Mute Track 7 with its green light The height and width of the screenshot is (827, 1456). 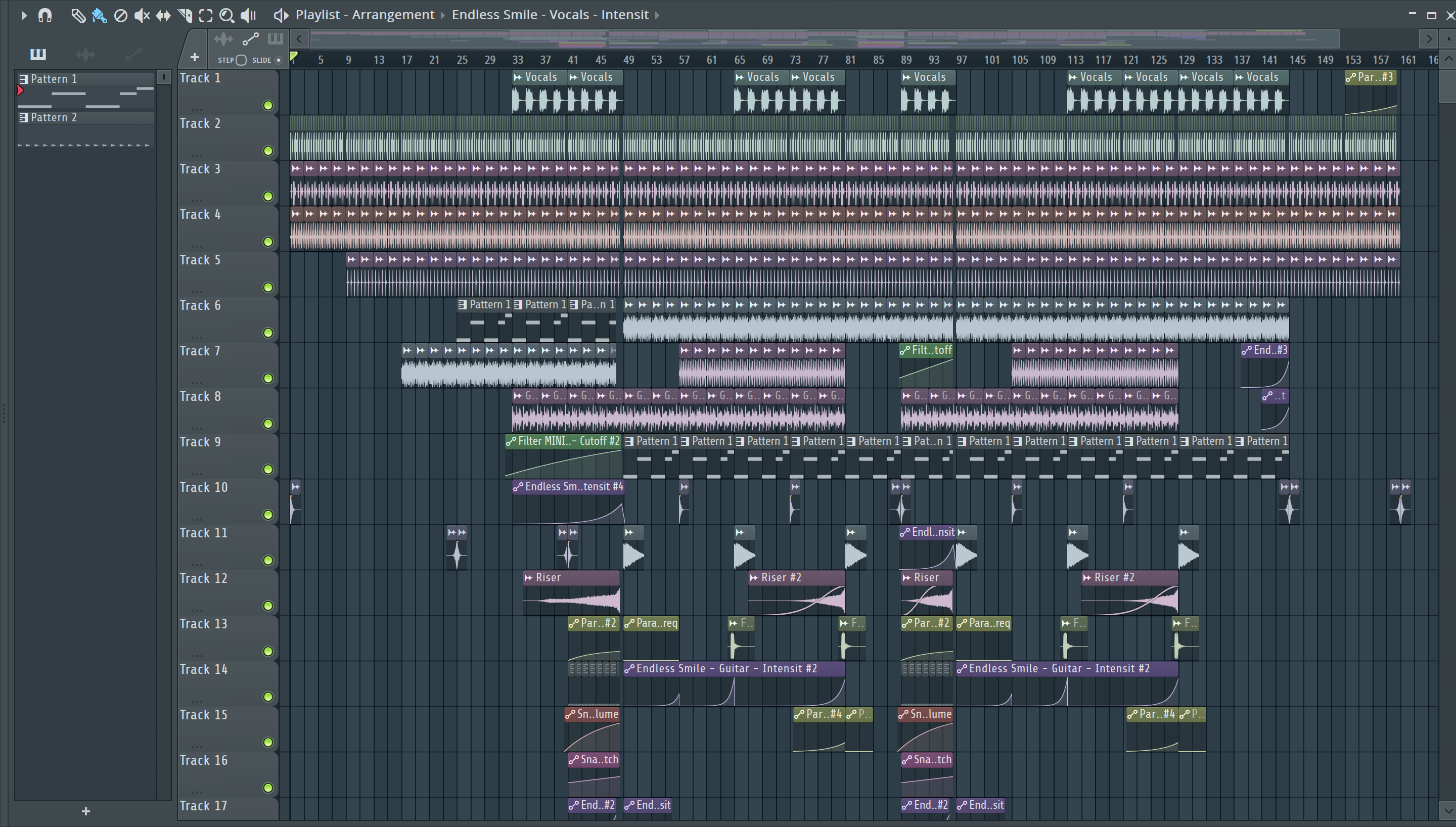click(268, 378)
